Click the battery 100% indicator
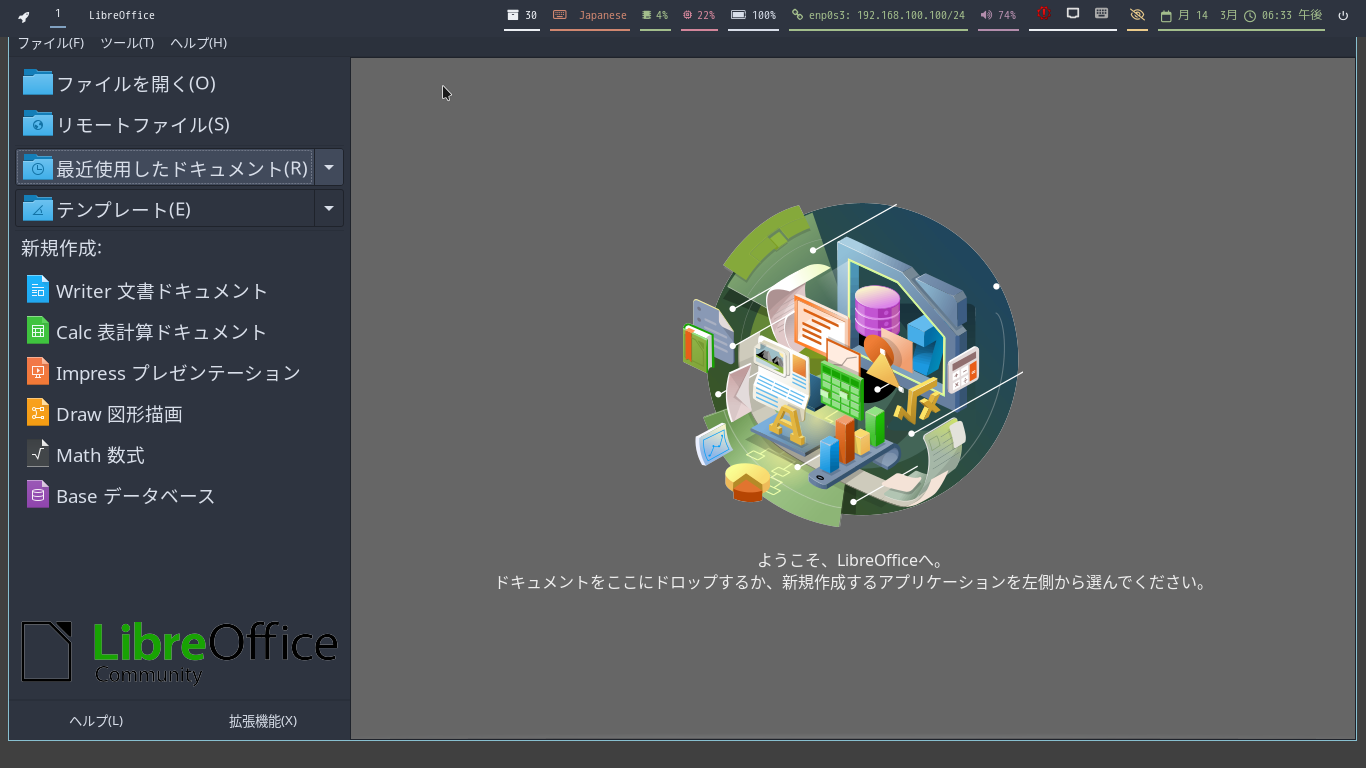This screenshot has width=1366, height=768. click(x=753, y=15)
